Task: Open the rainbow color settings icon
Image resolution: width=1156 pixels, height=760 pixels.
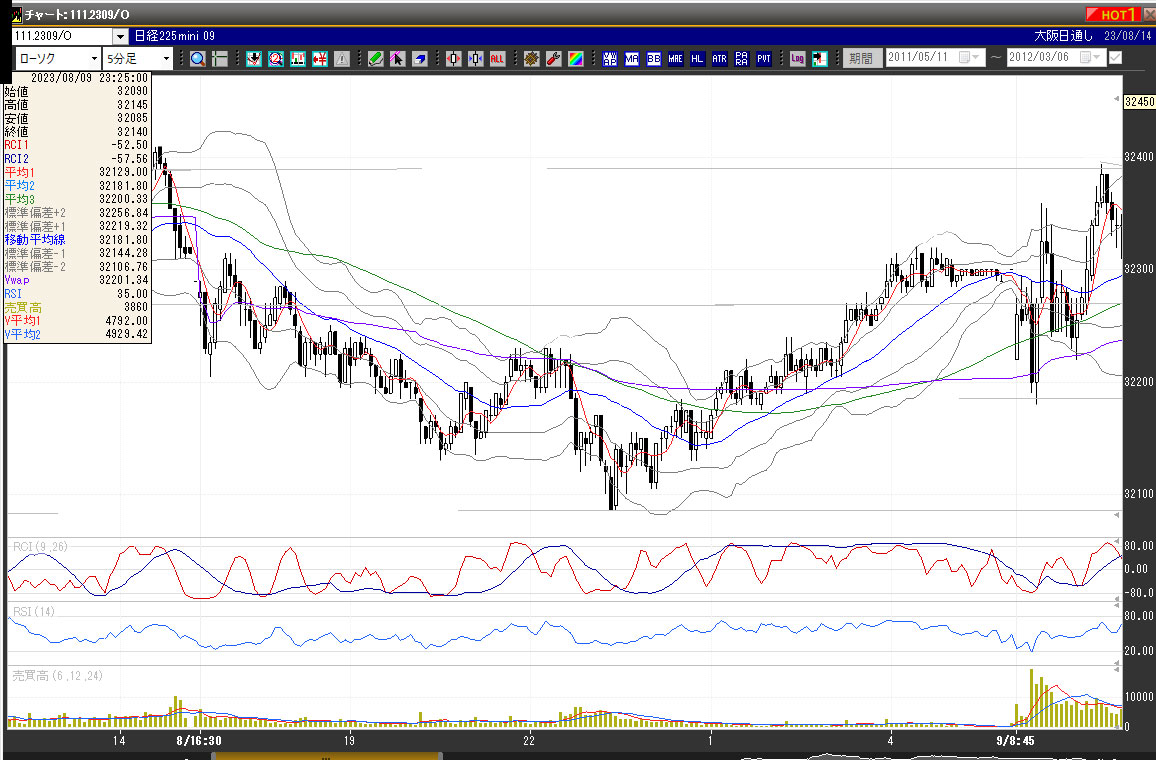Action: tap(576, 59)
